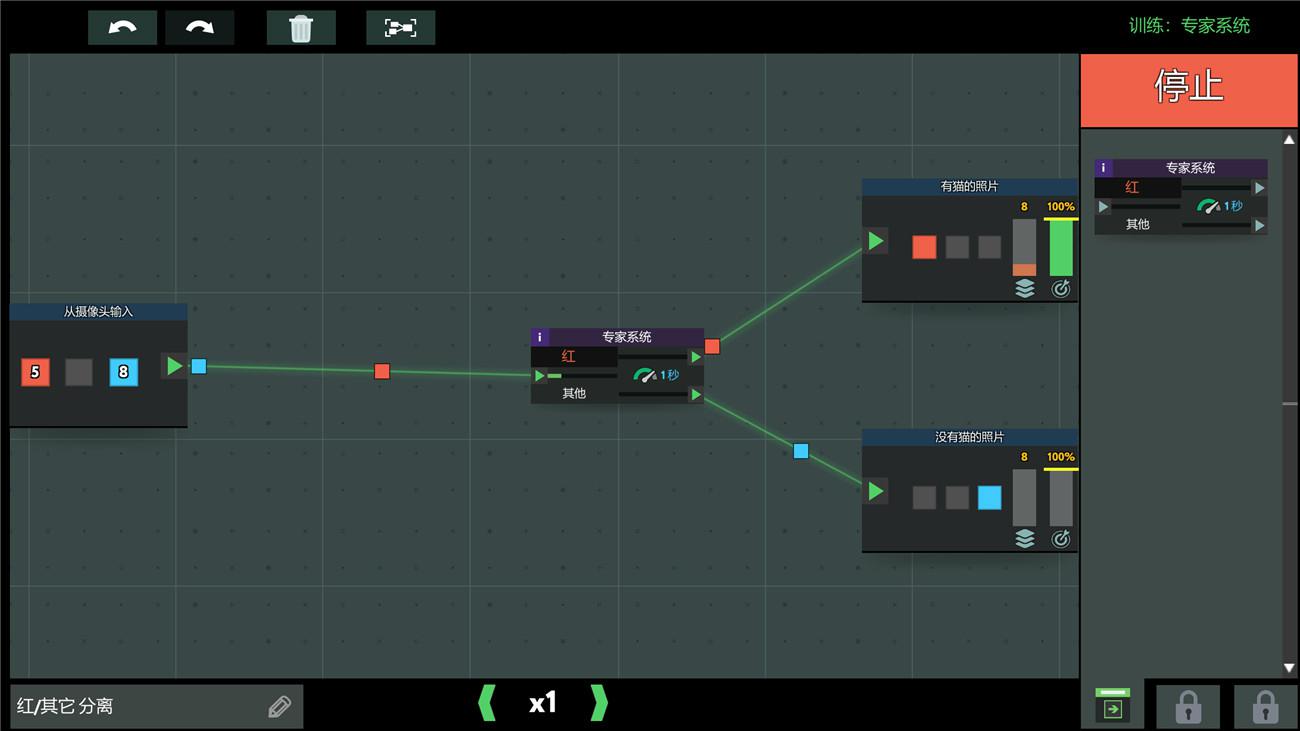The height and width of the screenshot is (731, 1300).
Task: Click the layers icon in 有猫的照片 node
Action: click(1024, 289)
